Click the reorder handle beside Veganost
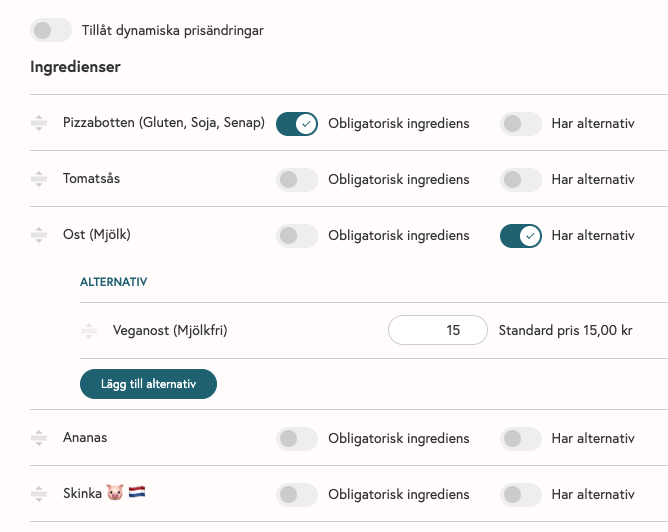The width and height of the screenshot is (668, 532). (89, 331)
